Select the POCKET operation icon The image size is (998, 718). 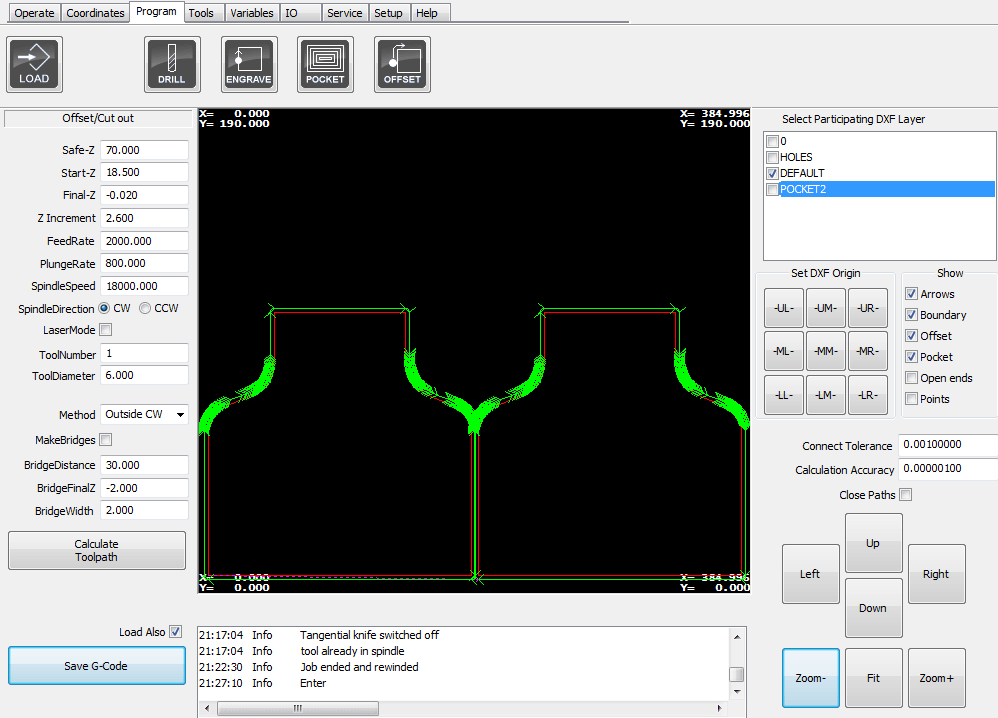[324, 63]
